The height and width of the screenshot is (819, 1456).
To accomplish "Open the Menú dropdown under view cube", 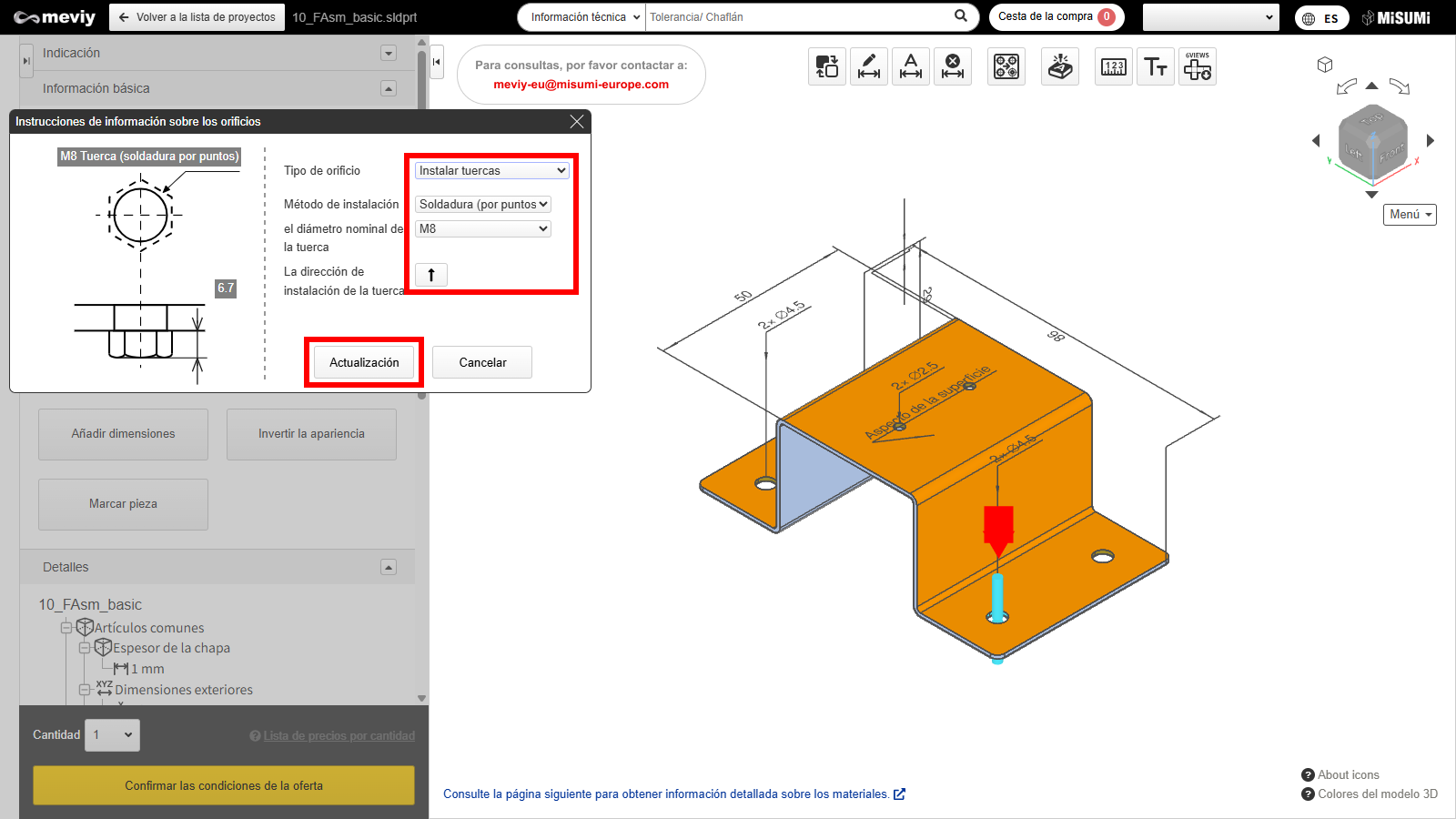I will 1410,215.
